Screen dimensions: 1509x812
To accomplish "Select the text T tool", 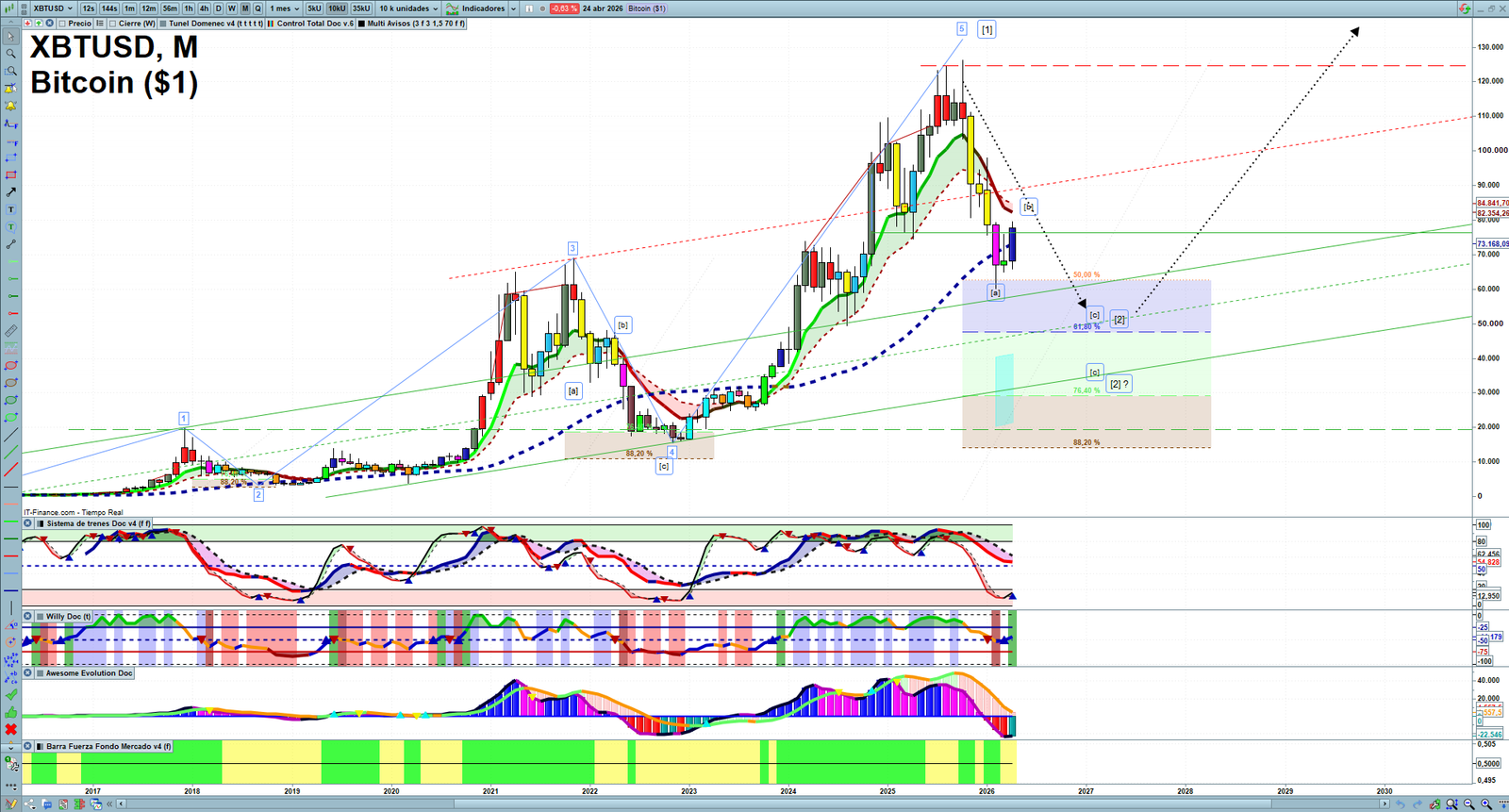I will [x=10, y=209].
